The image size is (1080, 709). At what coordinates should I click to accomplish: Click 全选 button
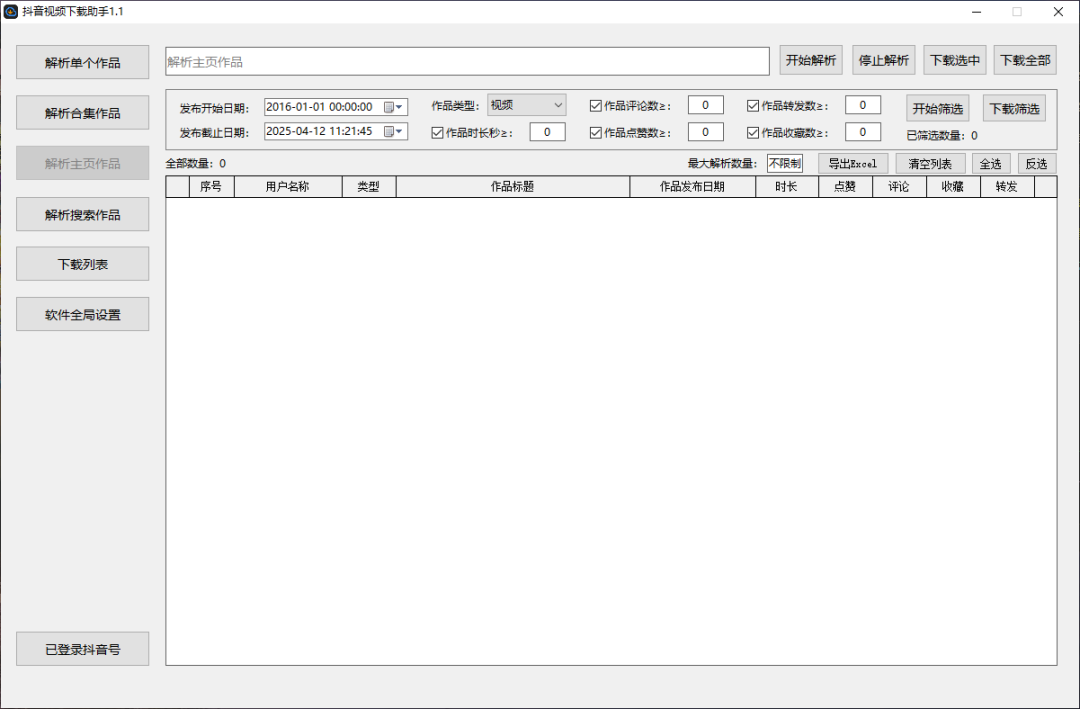[x=991, y=164]
